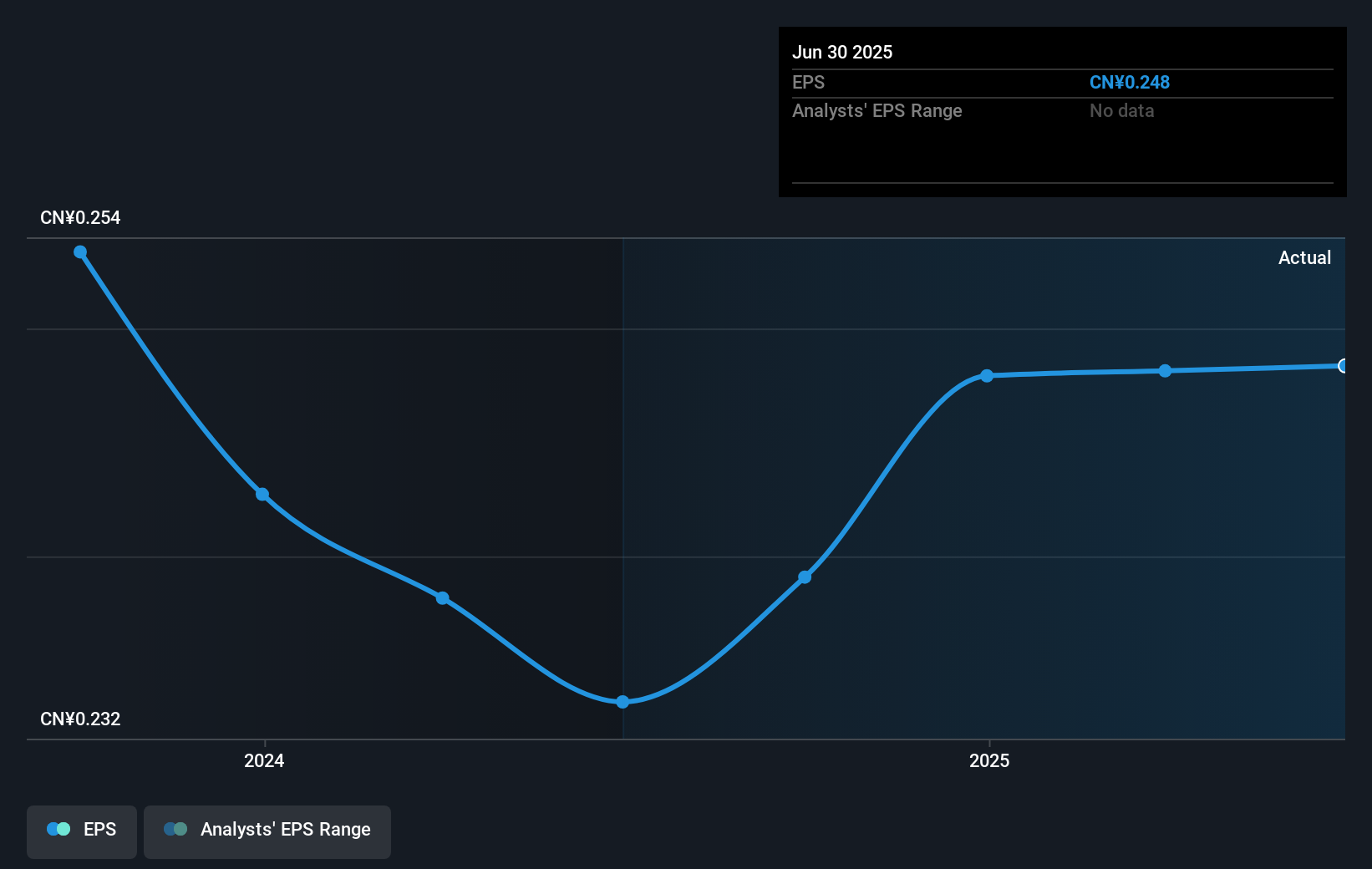Click the CN¥0.232 y-axis label

point(80,719)
